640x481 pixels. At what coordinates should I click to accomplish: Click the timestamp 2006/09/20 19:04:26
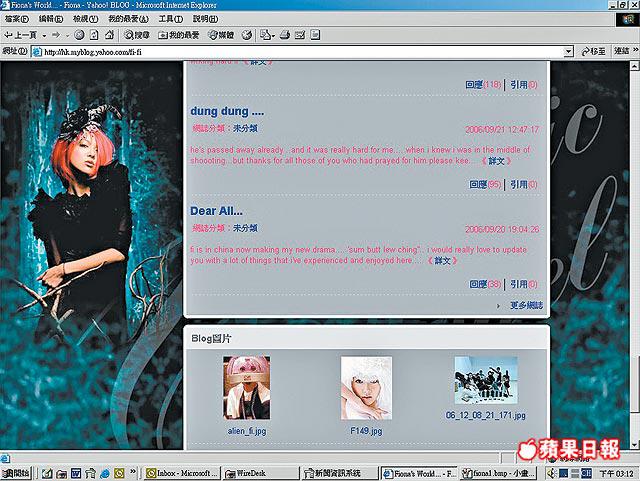[502, 229]
